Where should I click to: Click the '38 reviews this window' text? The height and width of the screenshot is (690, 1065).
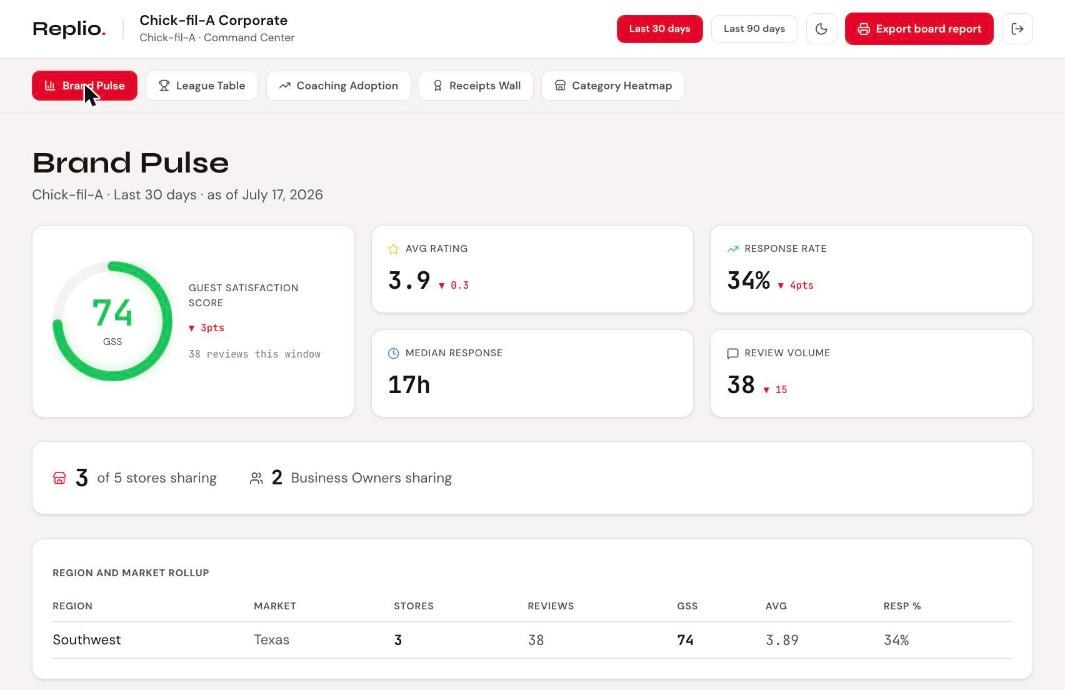click(x=255, y=354)
